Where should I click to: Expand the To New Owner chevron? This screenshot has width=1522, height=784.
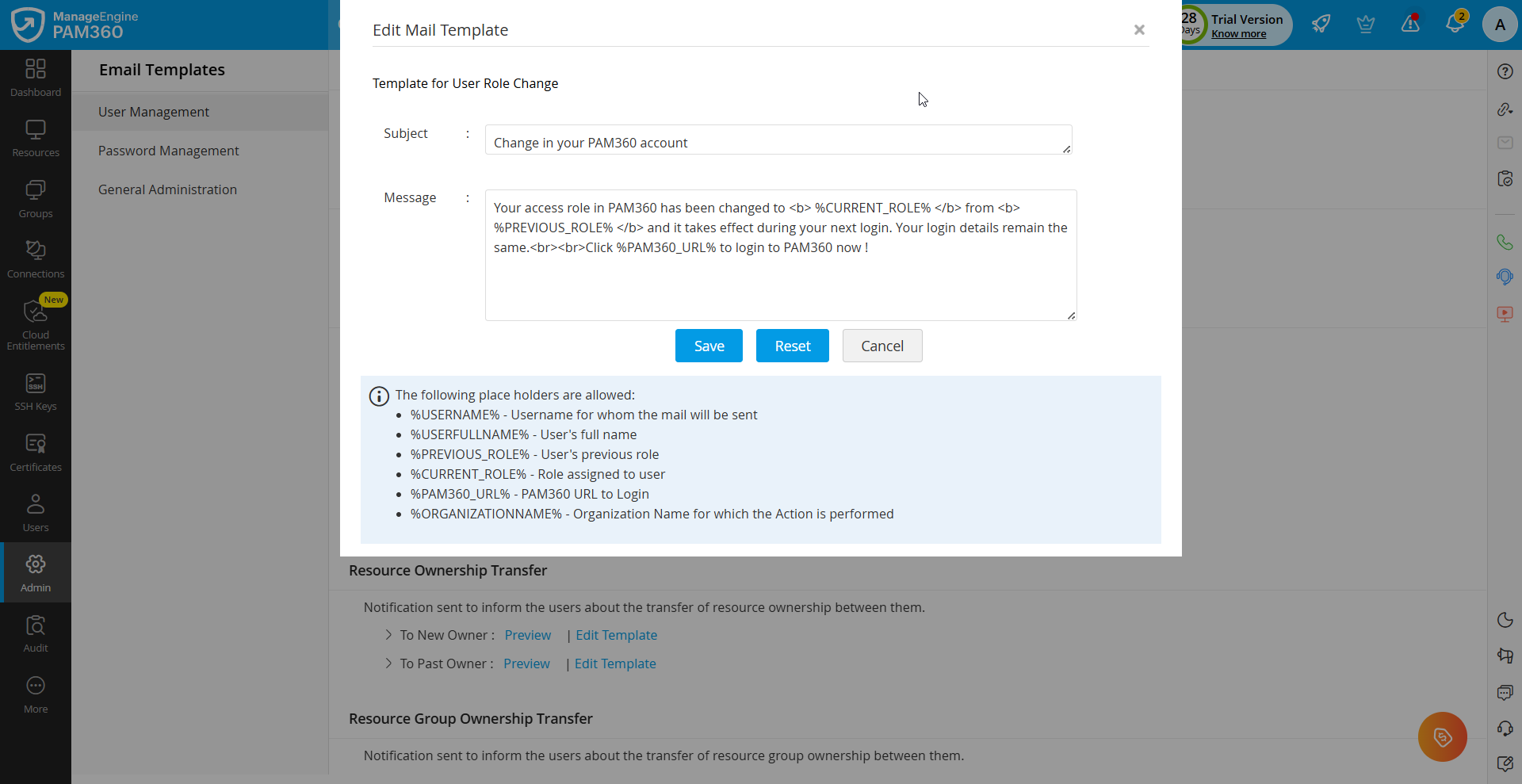(388, 635)
